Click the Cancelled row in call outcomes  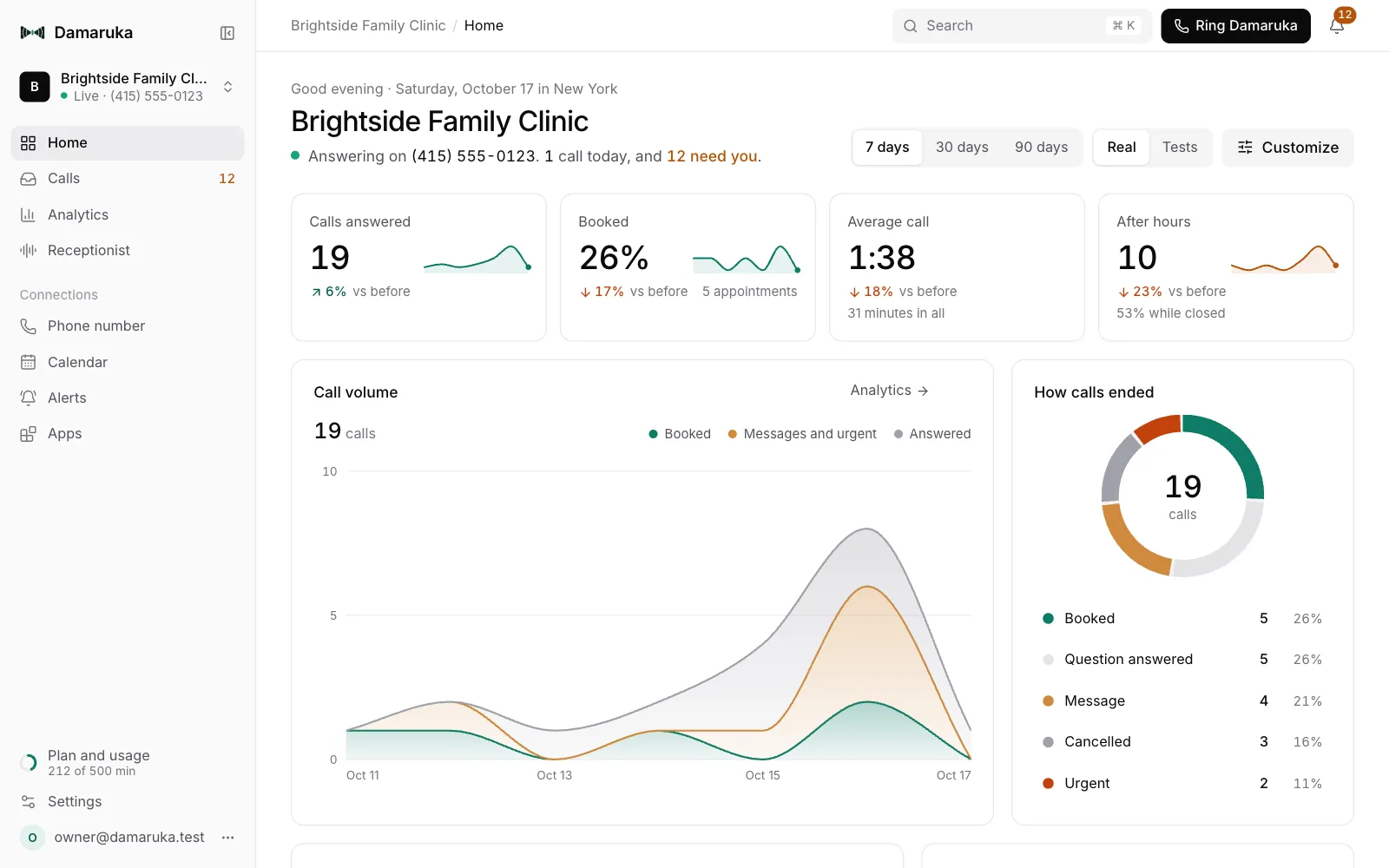[1182, 742]
